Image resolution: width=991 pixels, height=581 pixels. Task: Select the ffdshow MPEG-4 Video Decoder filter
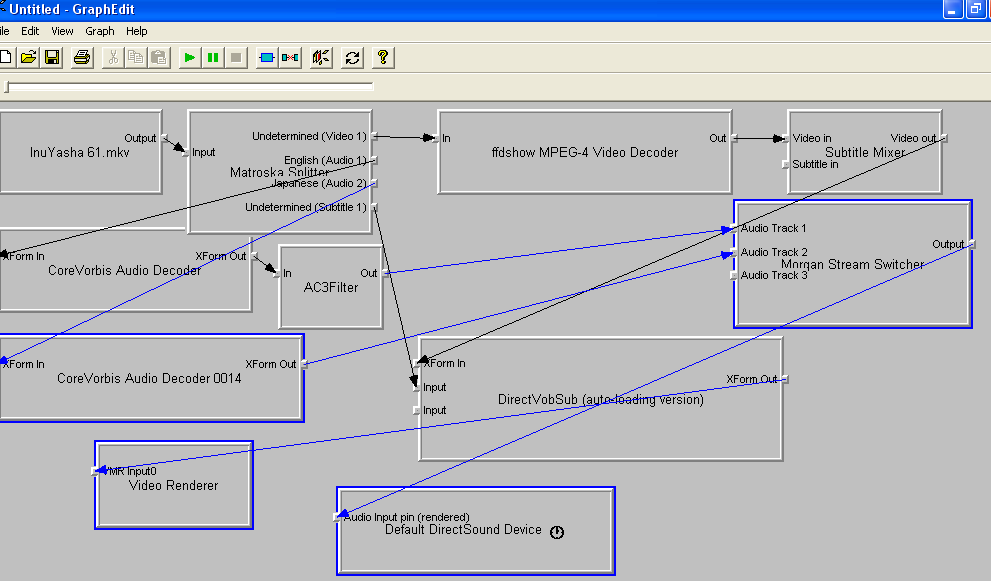(585, 152)
